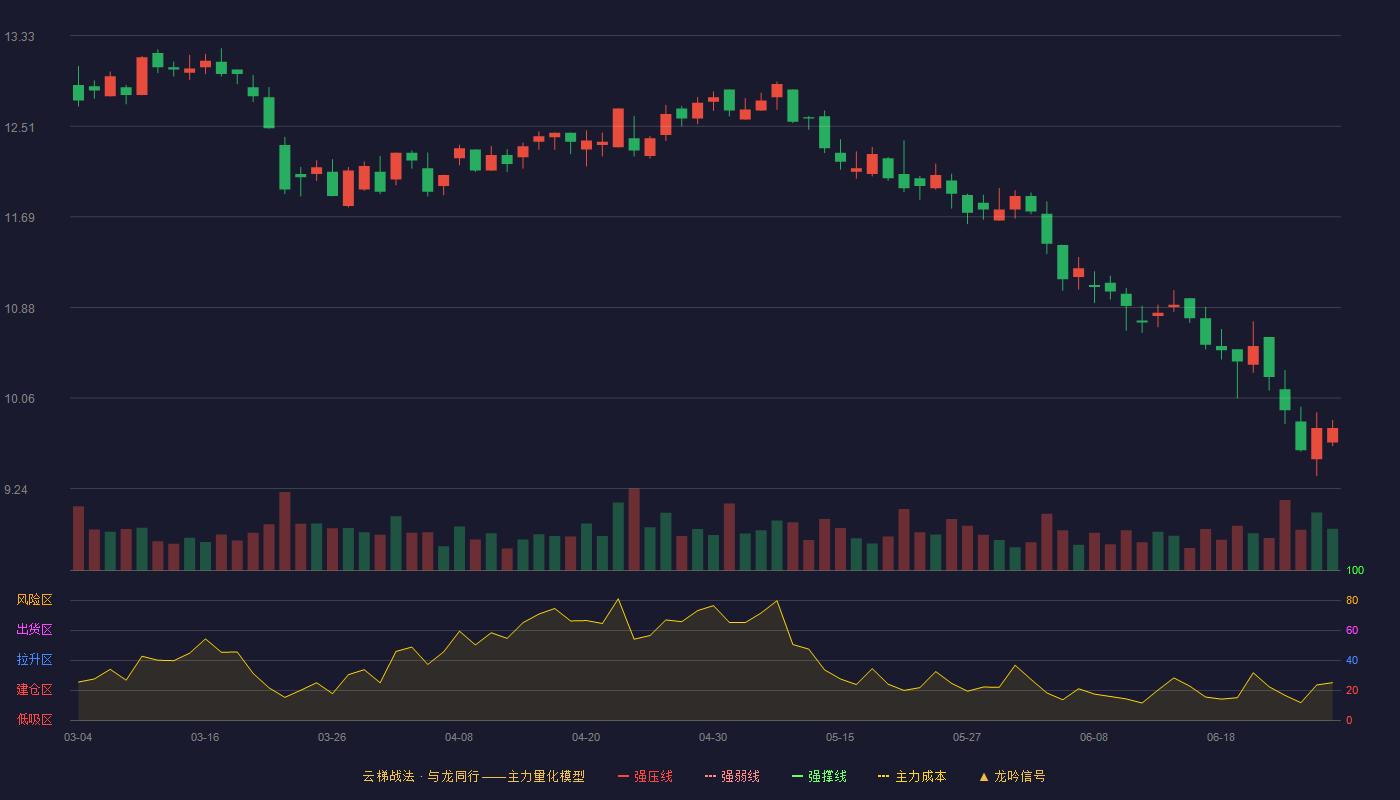Toggle the 龙吟信号 legend entry
Viewport: 1400px width, 800px height.
(x=1012, y=776)
